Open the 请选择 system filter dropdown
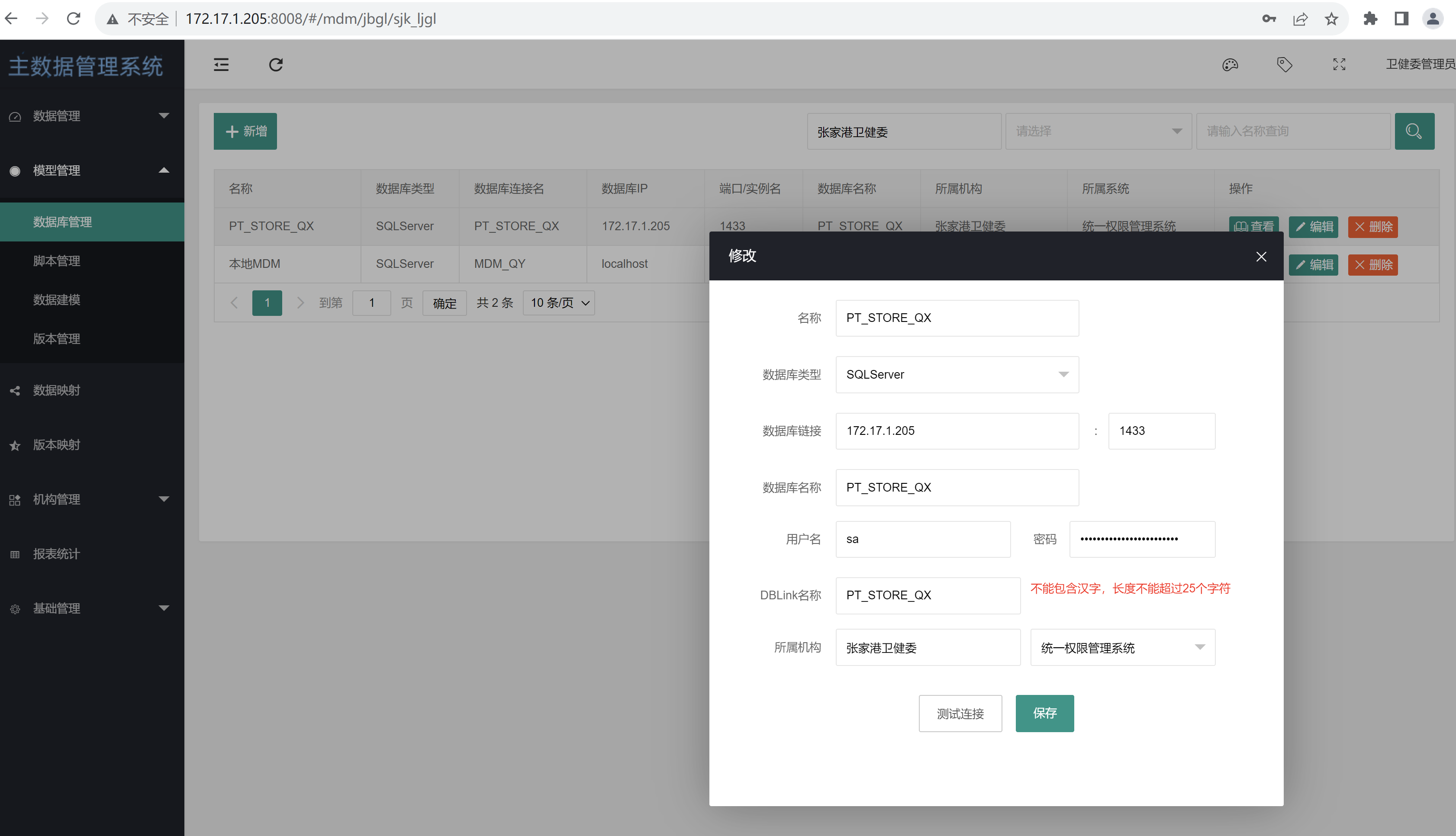This screenshot has width=1456, height=836. point(1098,132)
